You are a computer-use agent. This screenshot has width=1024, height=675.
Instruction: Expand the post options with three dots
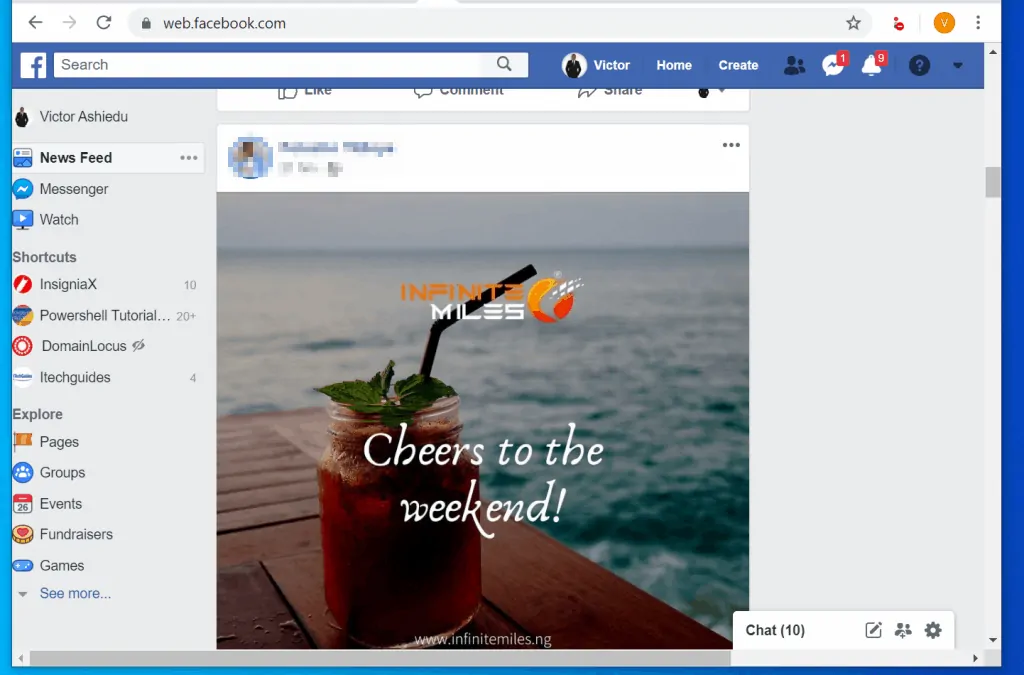tap(731, 145)
